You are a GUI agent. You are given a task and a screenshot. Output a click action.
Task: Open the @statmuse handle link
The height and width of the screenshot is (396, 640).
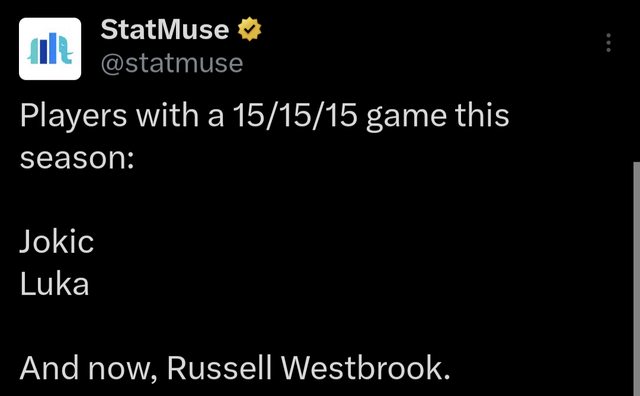tap(172, 63)
